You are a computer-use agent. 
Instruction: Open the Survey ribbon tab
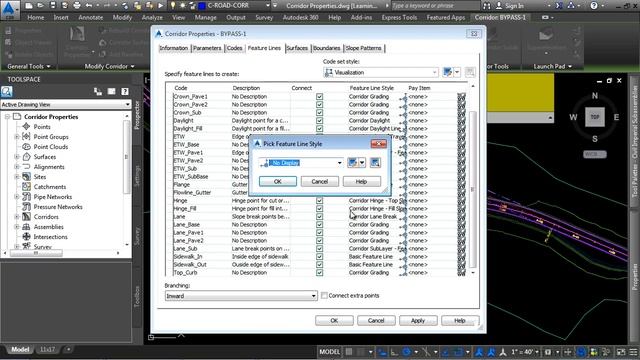point(264,18)
